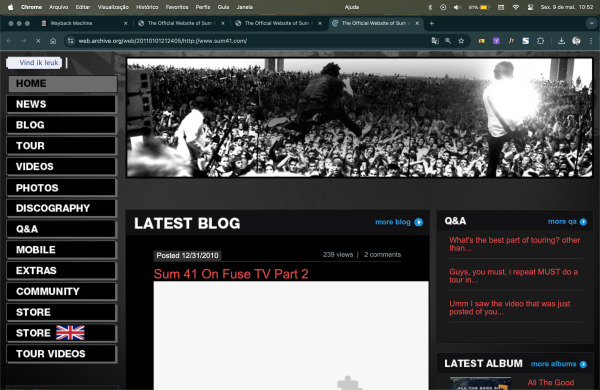Click the play arrow next to more albums
The width and height of the screenshot is (600, 390).
pyautogui.click(x=583, y=364)
